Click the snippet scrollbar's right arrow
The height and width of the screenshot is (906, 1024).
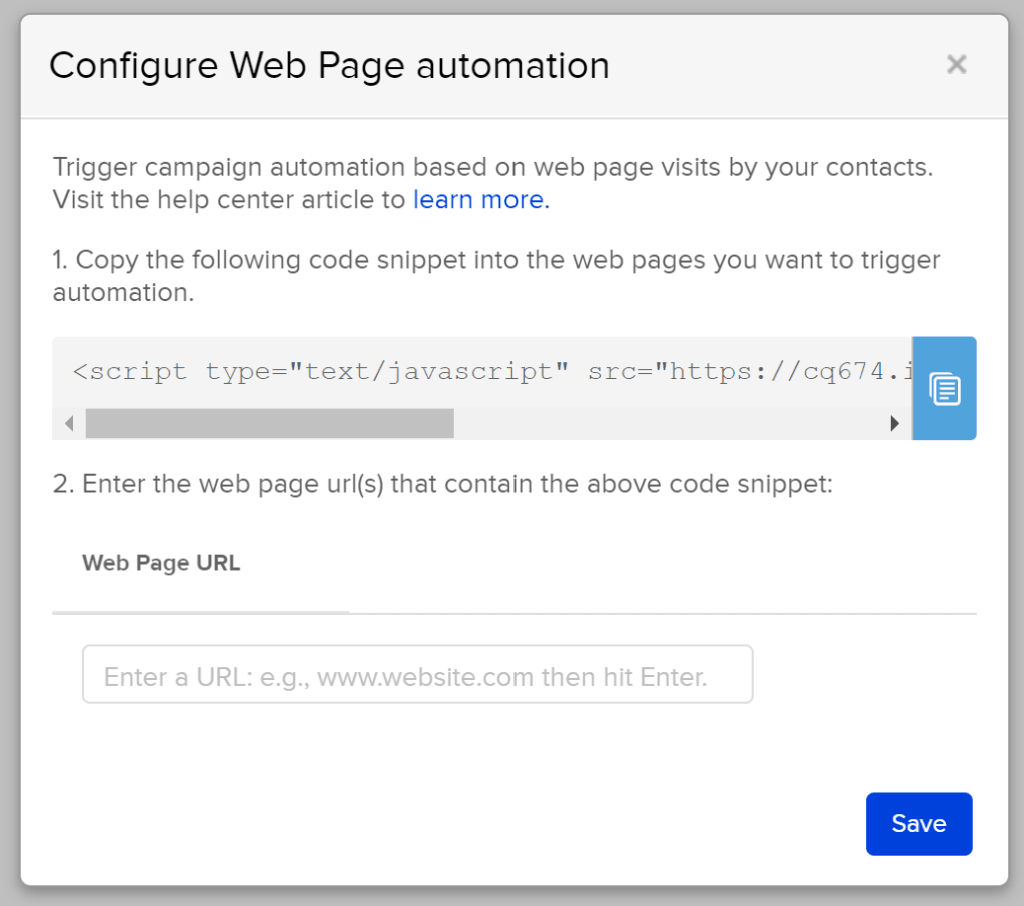pos(895,423)
